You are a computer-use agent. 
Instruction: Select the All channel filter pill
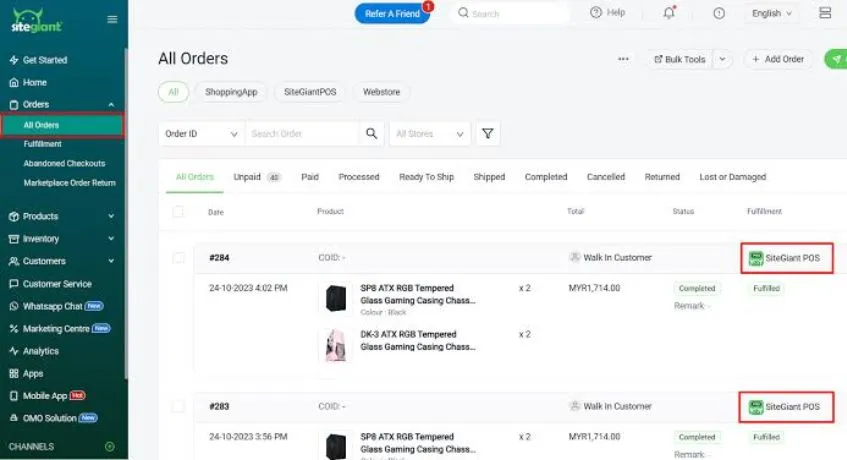point(173,92)
